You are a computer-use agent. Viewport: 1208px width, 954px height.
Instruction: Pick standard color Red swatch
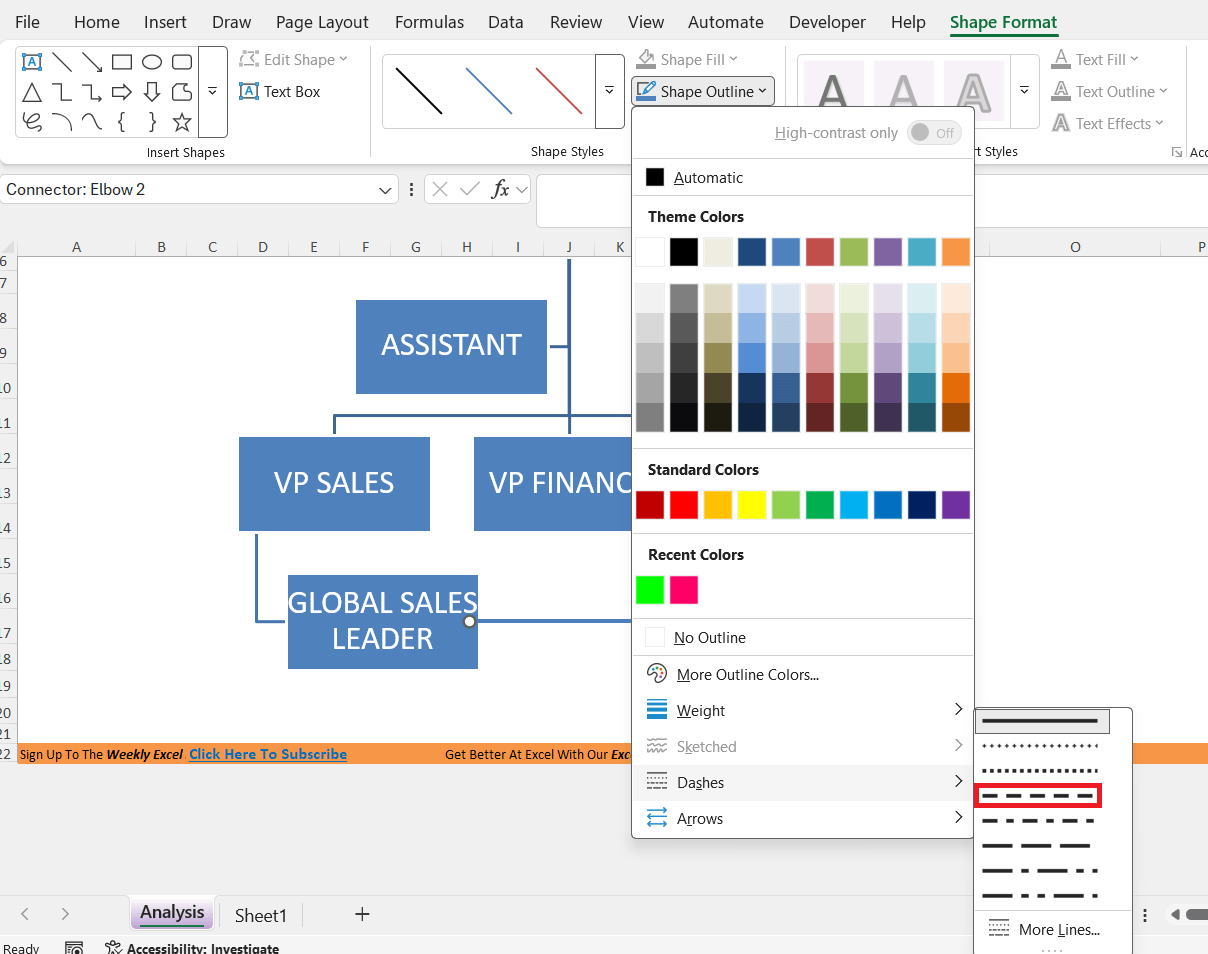(x=684, y=505)
